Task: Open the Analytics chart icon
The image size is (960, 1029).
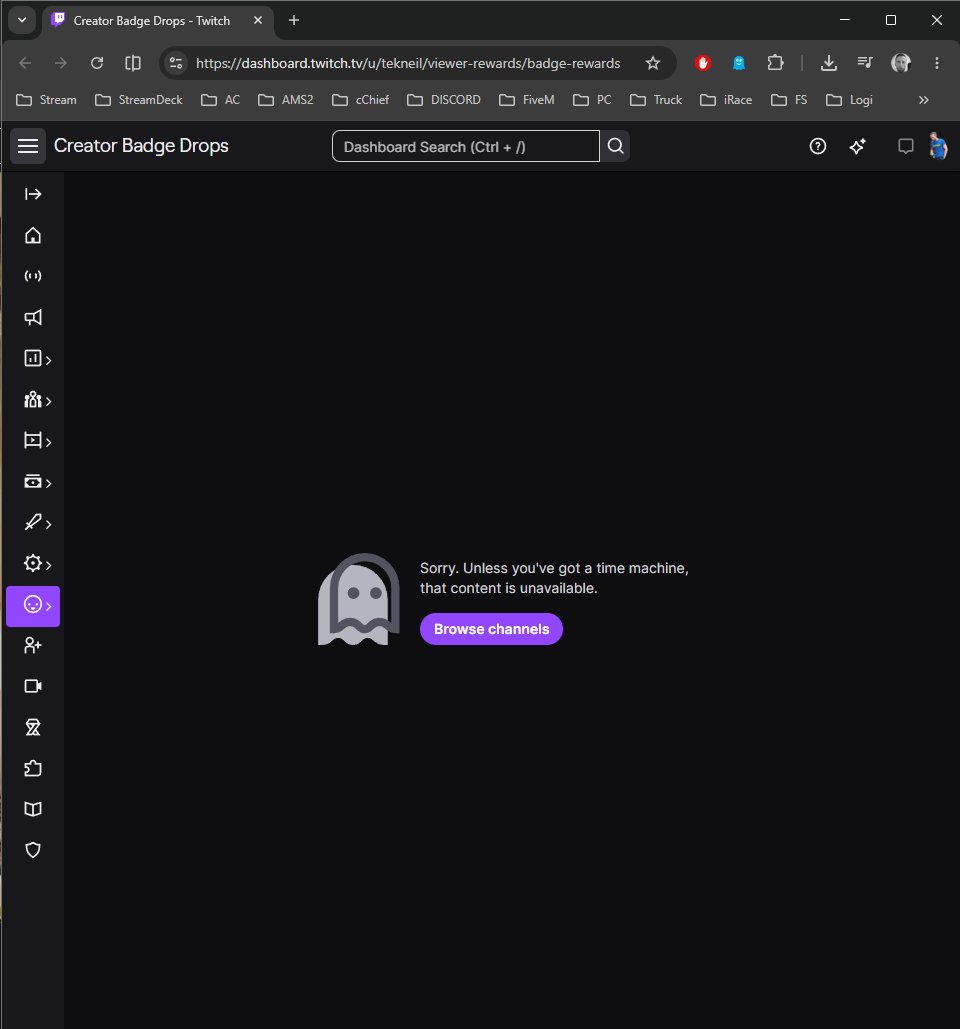Action: 32,358
